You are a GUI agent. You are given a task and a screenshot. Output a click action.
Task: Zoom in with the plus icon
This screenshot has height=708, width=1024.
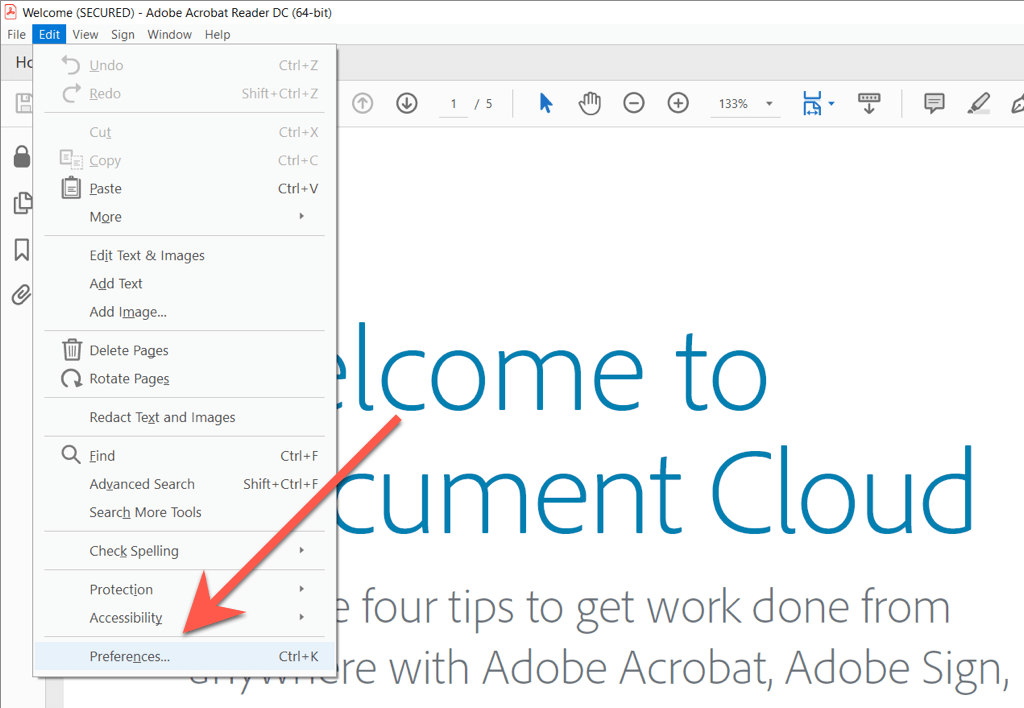(x=678, y=103)
